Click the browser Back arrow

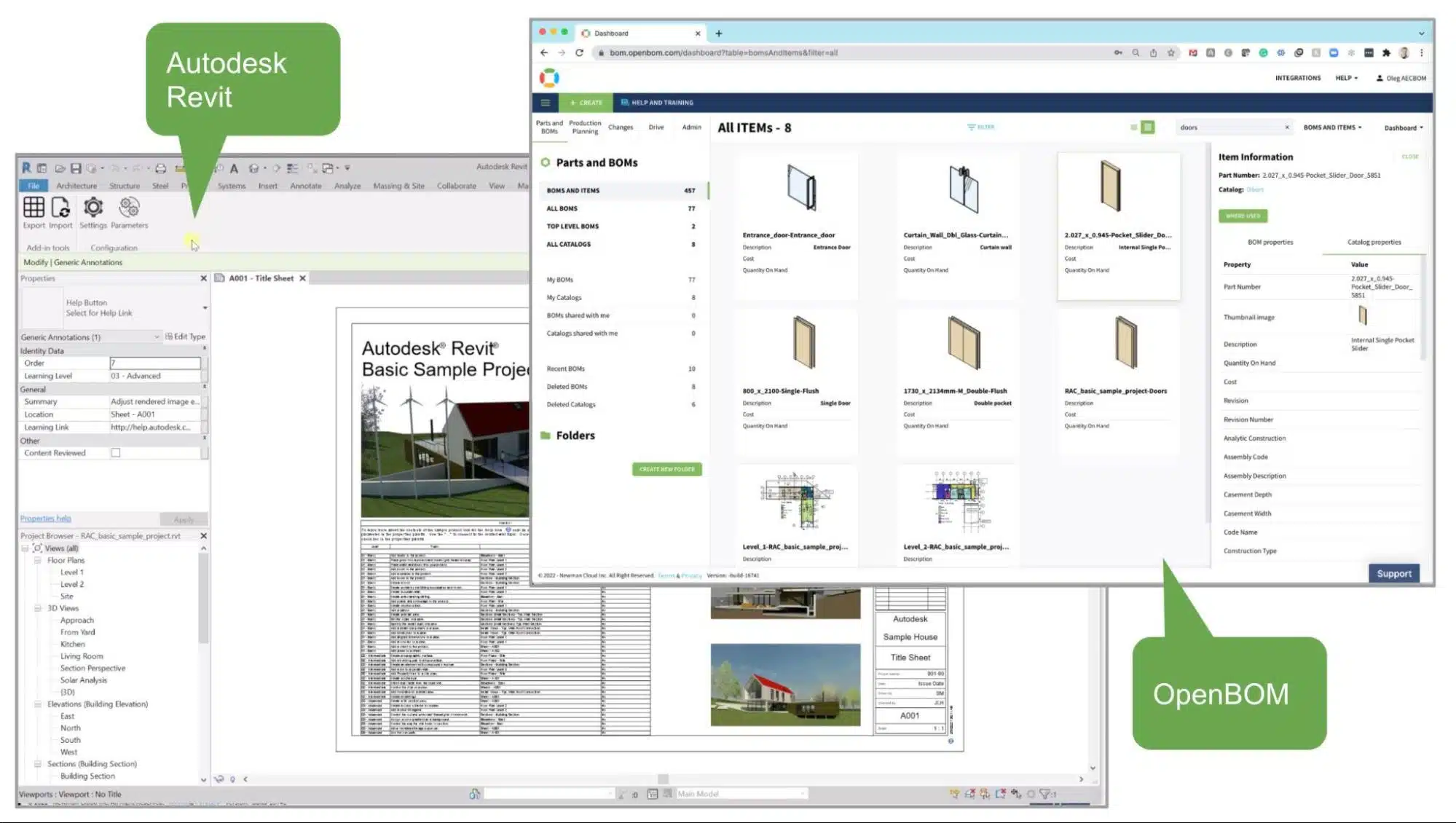[544, 52]
